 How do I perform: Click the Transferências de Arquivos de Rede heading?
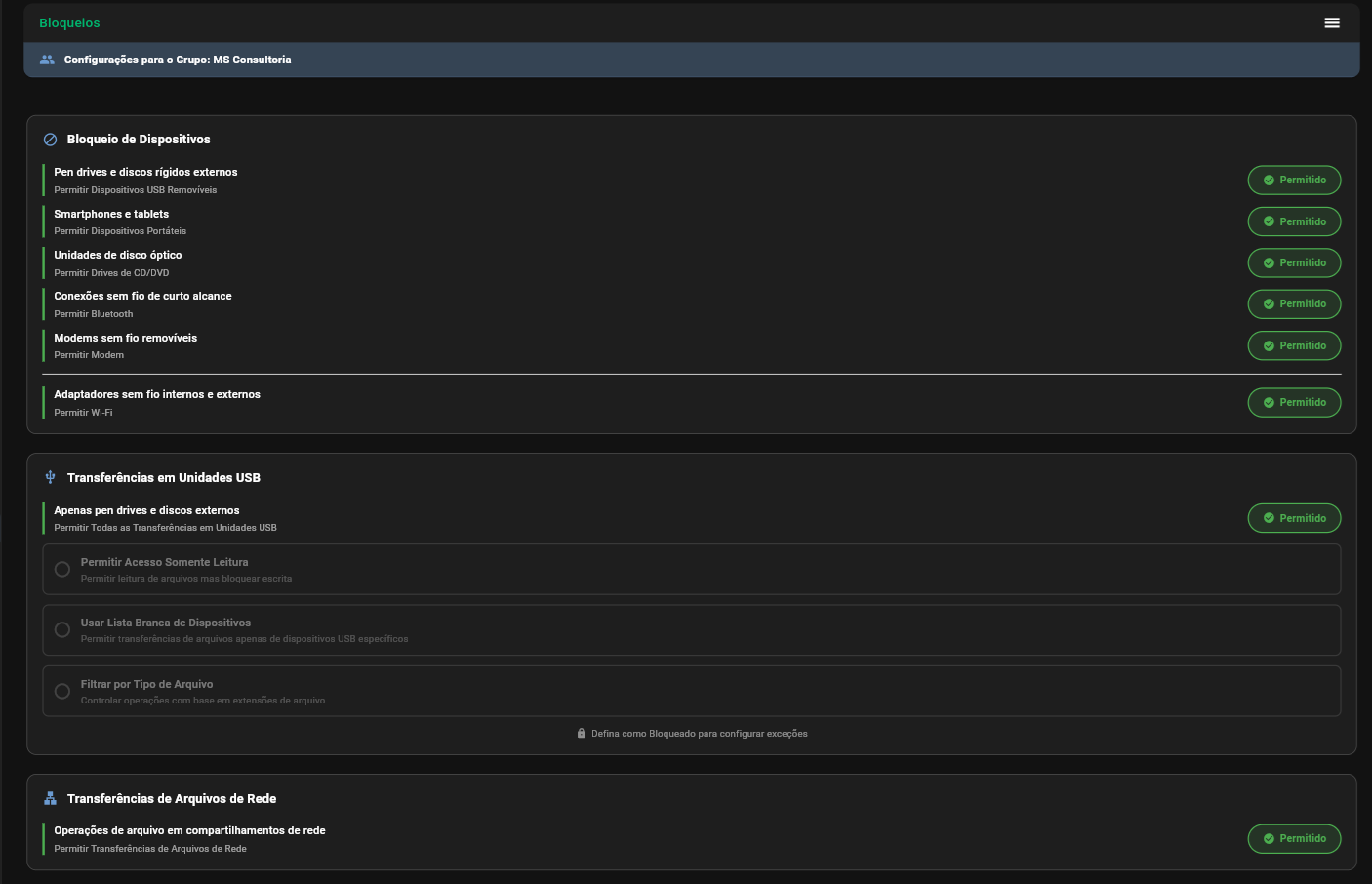click(172, 799)
